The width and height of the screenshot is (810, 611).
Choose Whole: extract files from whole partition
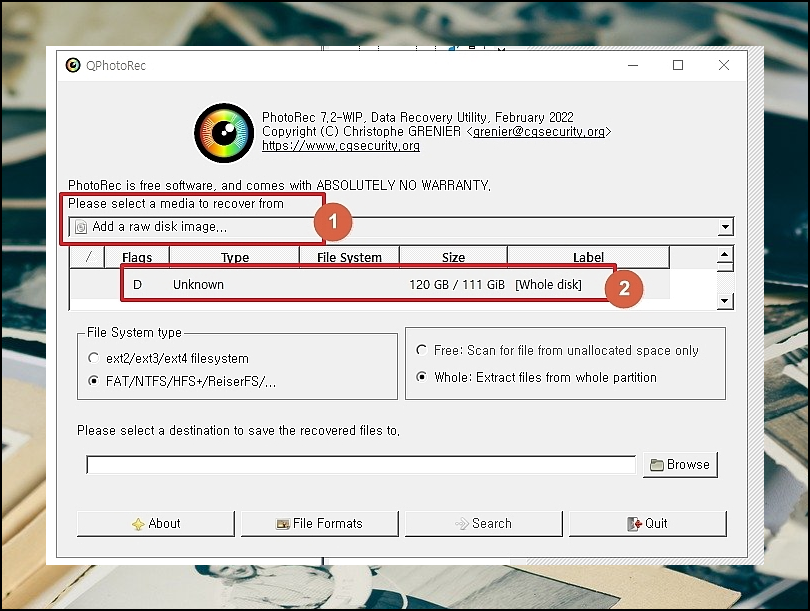click(x=536, y=378)
